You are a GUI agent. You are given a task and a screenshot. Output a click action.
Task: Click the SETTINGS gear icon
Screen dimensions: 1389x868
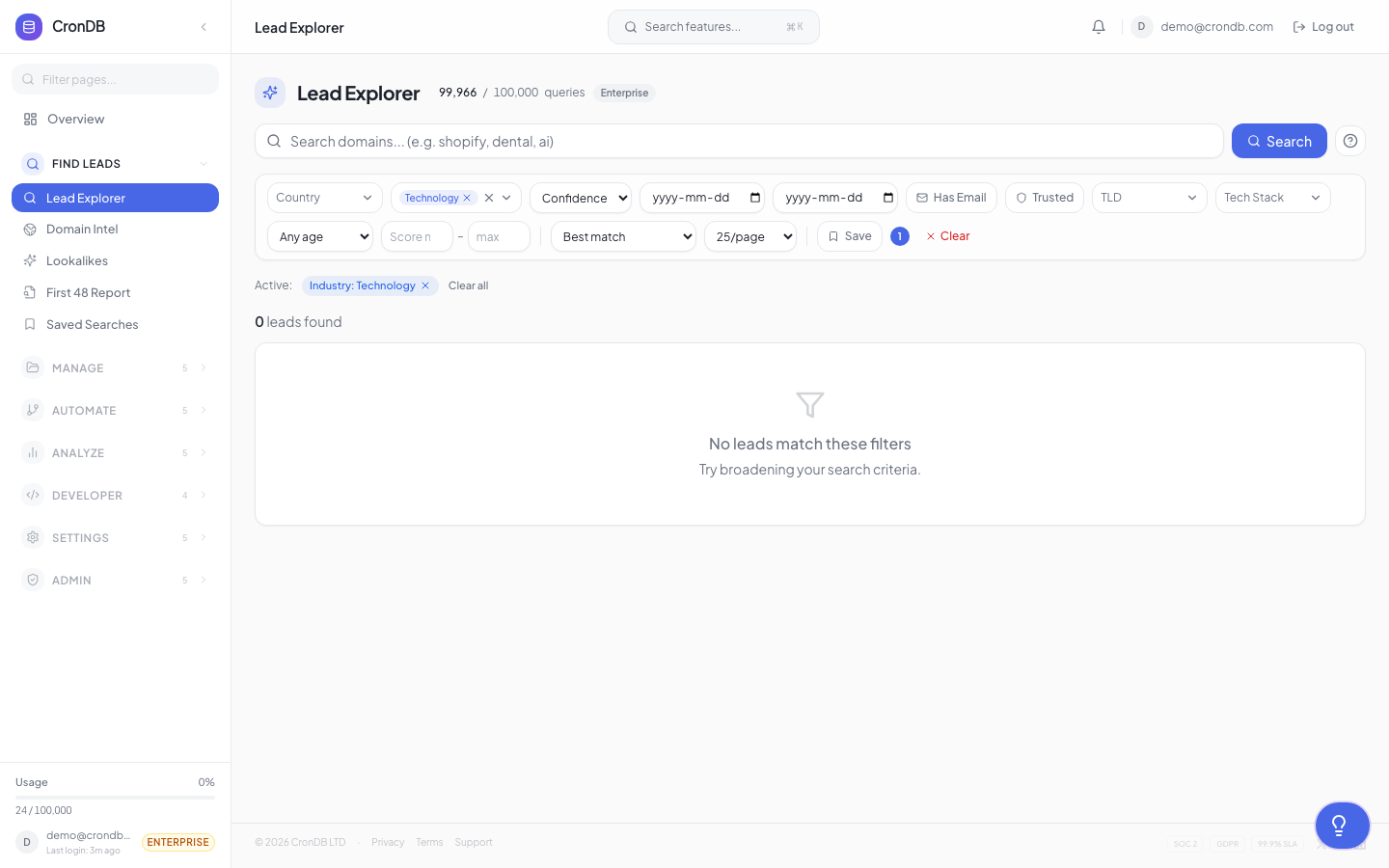tap(33, 537)
